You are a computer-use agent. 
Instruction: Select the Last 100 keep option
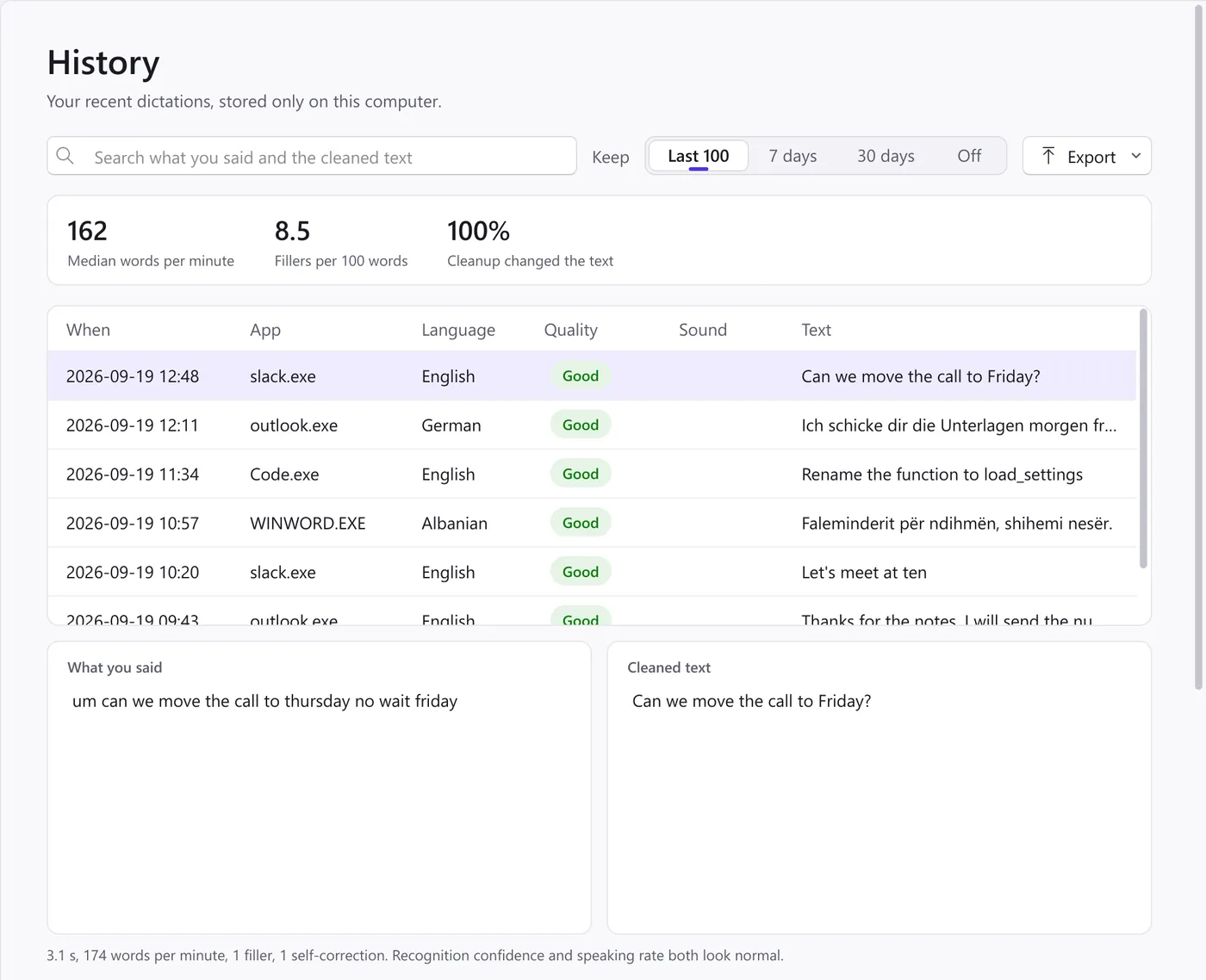[x=698, y=156]
